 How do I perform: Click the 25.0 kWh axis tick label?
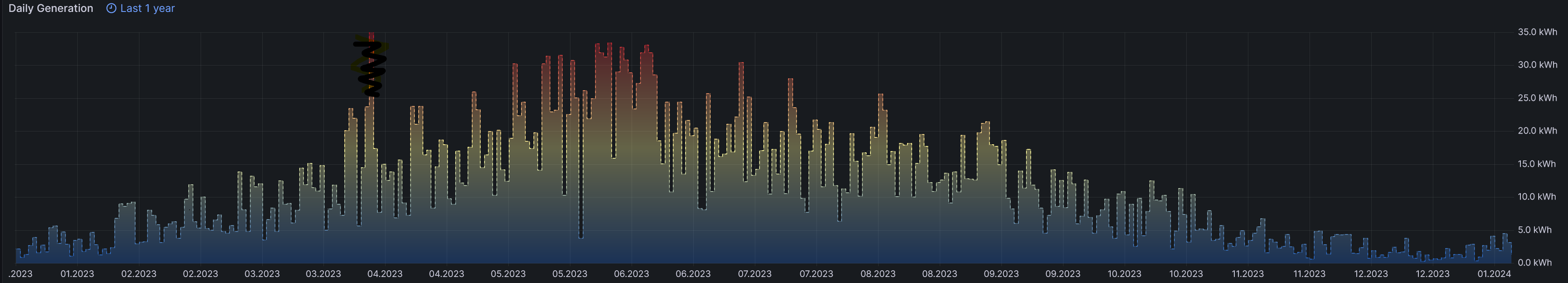pos(1537,97)
